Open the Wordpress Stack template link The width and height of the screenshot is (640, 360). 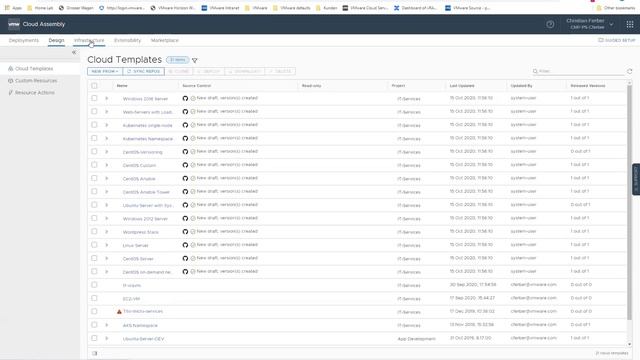pyautogui.click(x=140, y=232)
